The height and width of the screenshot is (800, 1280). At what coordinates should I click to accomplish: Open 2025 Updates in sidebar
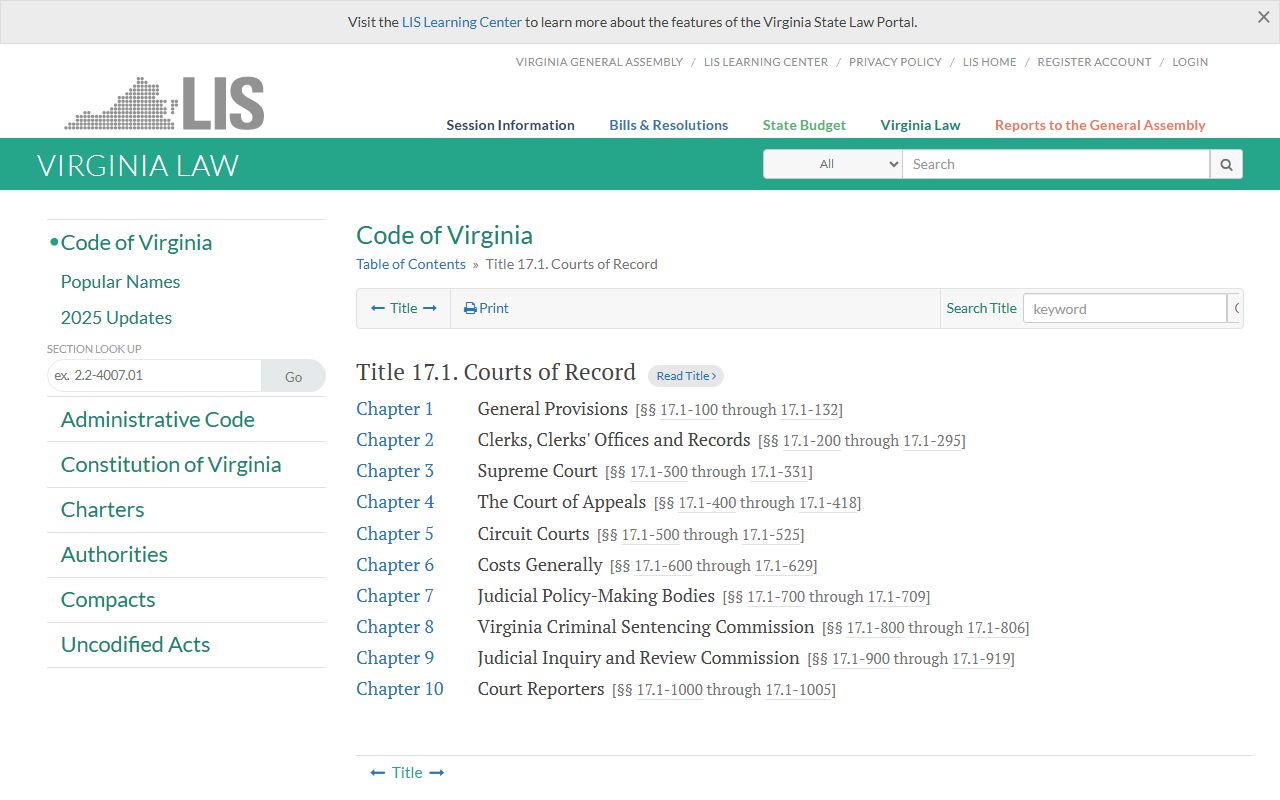[x=116, y=318]
